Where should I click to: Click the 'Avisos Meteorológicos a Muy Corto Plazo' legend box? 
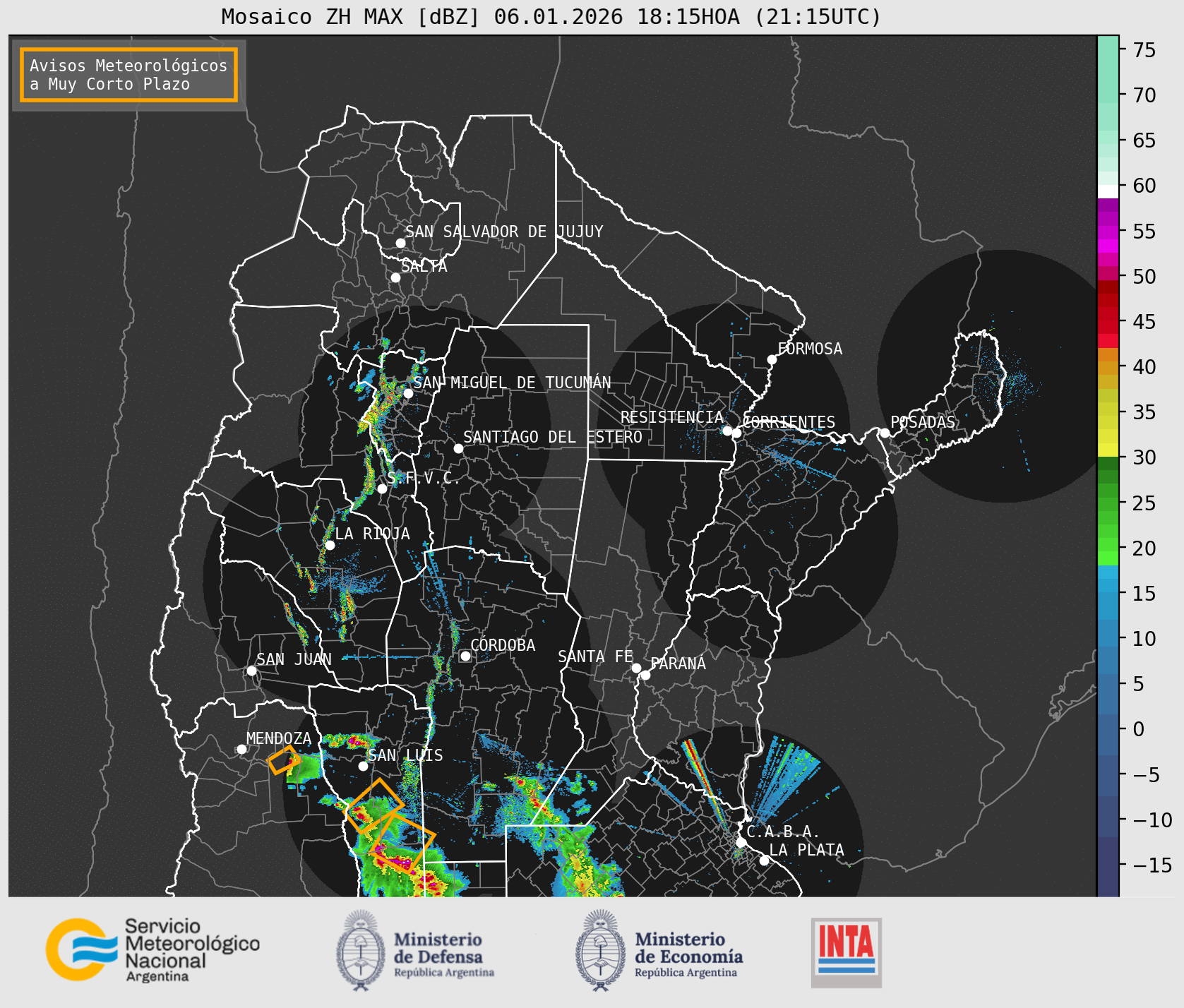[x=128, y=75]
